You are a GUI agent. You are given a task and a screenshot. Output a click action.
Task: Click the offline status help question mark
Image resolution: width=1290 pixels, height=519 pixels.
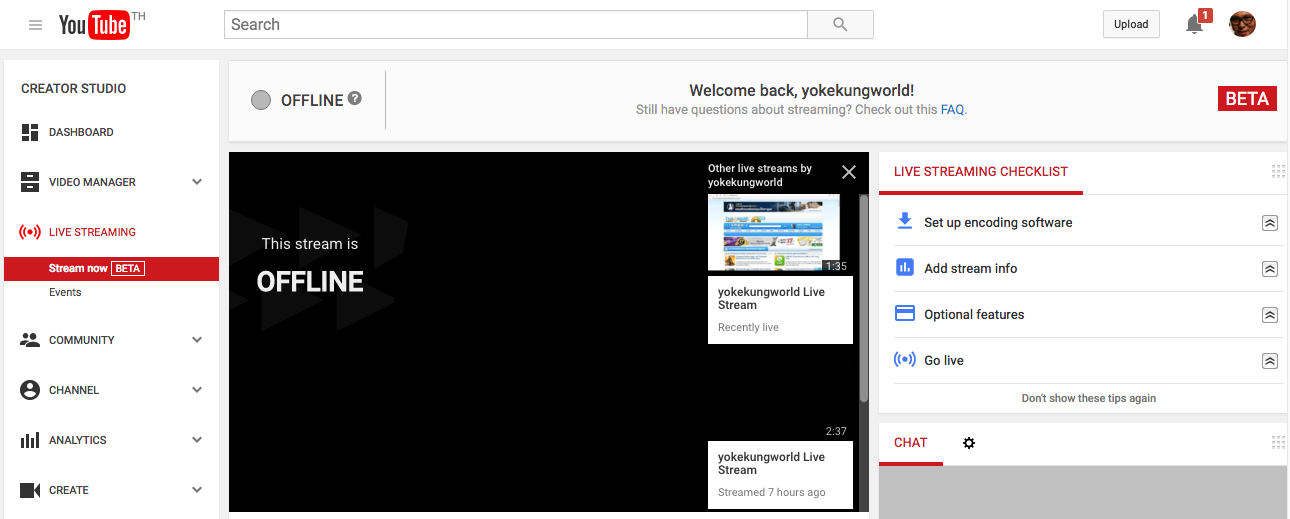click(354, 99)
